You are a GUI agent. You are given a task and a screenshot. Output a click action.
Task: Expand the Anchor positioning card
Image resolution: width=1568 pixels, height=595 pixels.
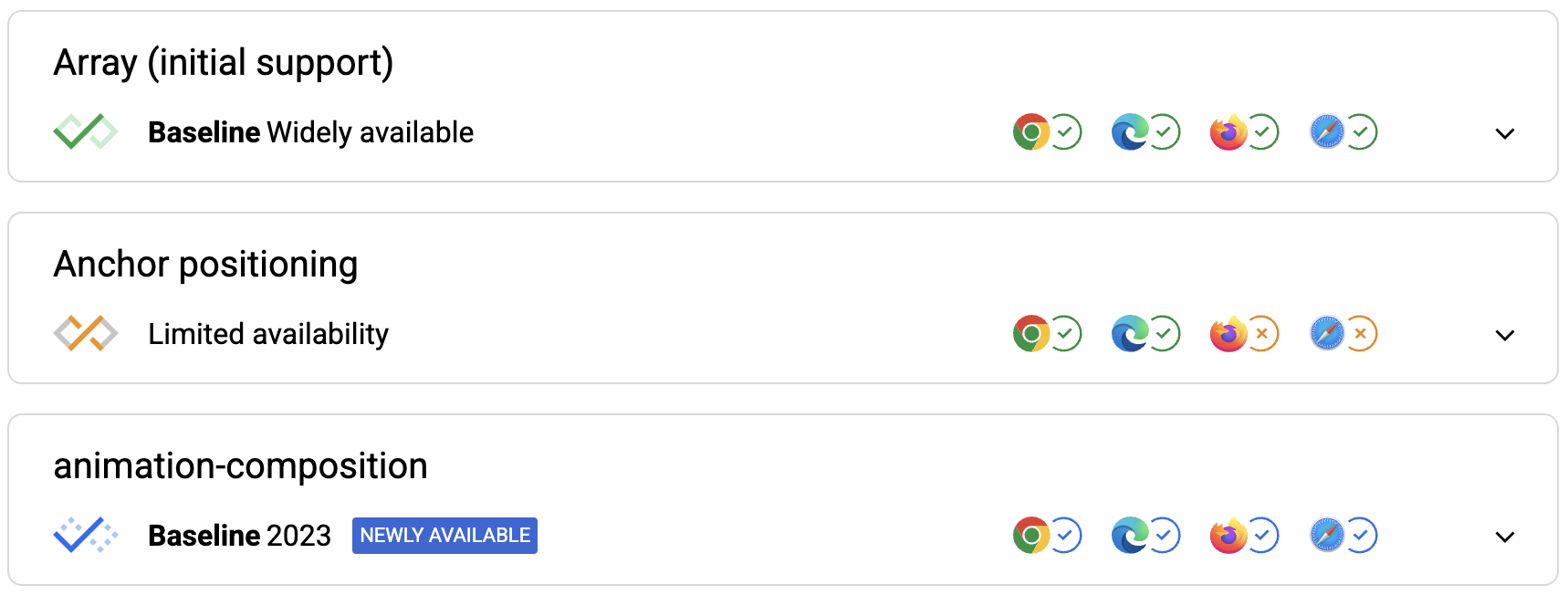point(1504,335)
